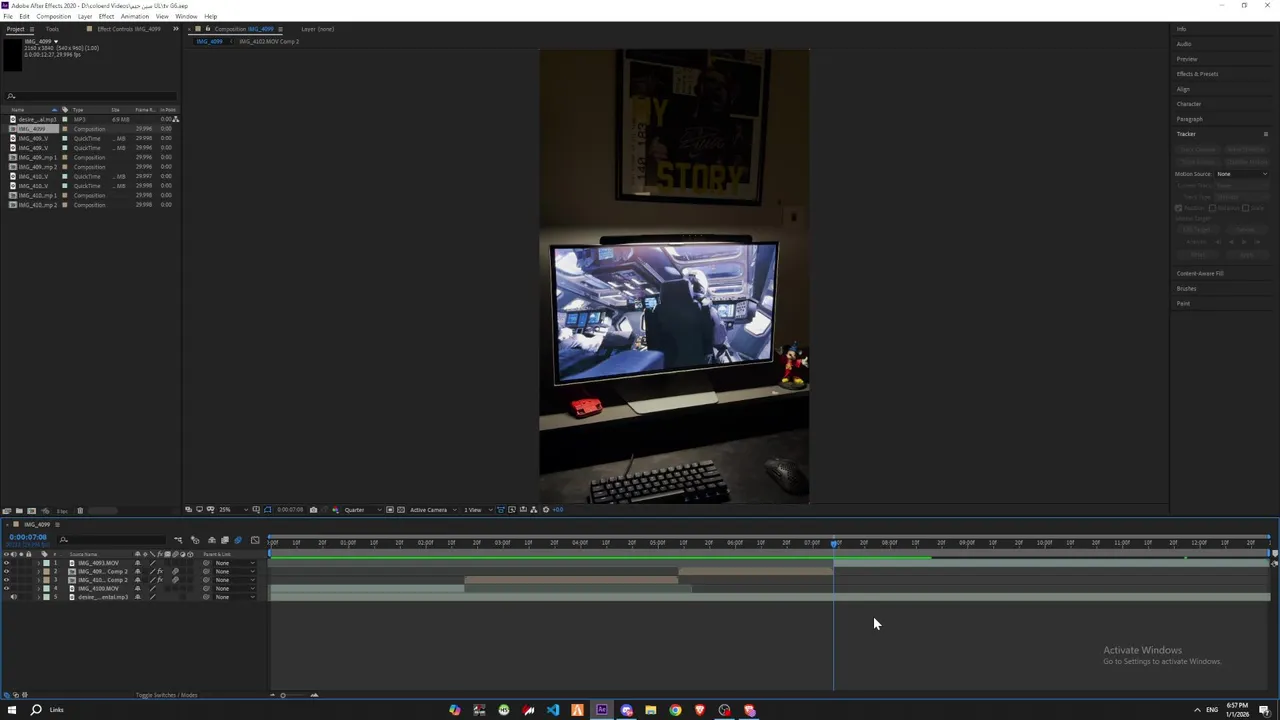The height and width of the screenshot is (720, 1280).
Task: Click the viewer current time display
Action: tap(290, 510)
